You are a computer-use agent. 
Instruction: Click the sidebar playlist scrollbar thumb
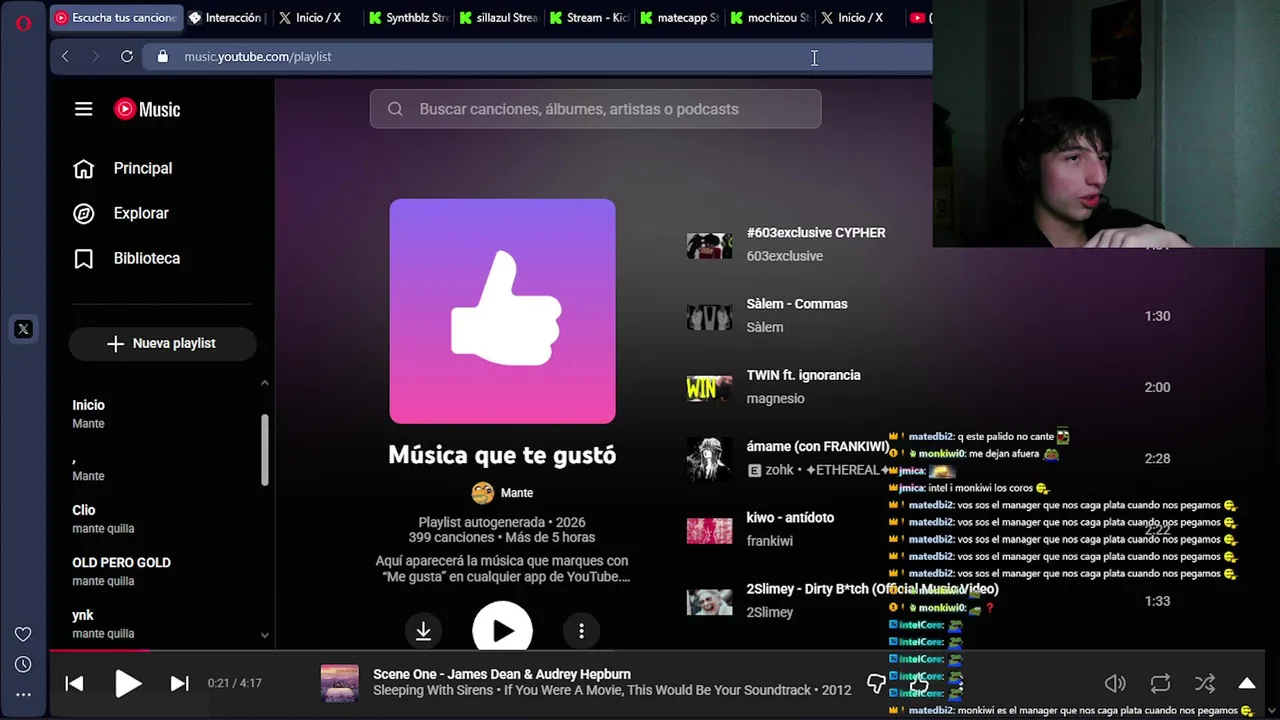(265, 450)
